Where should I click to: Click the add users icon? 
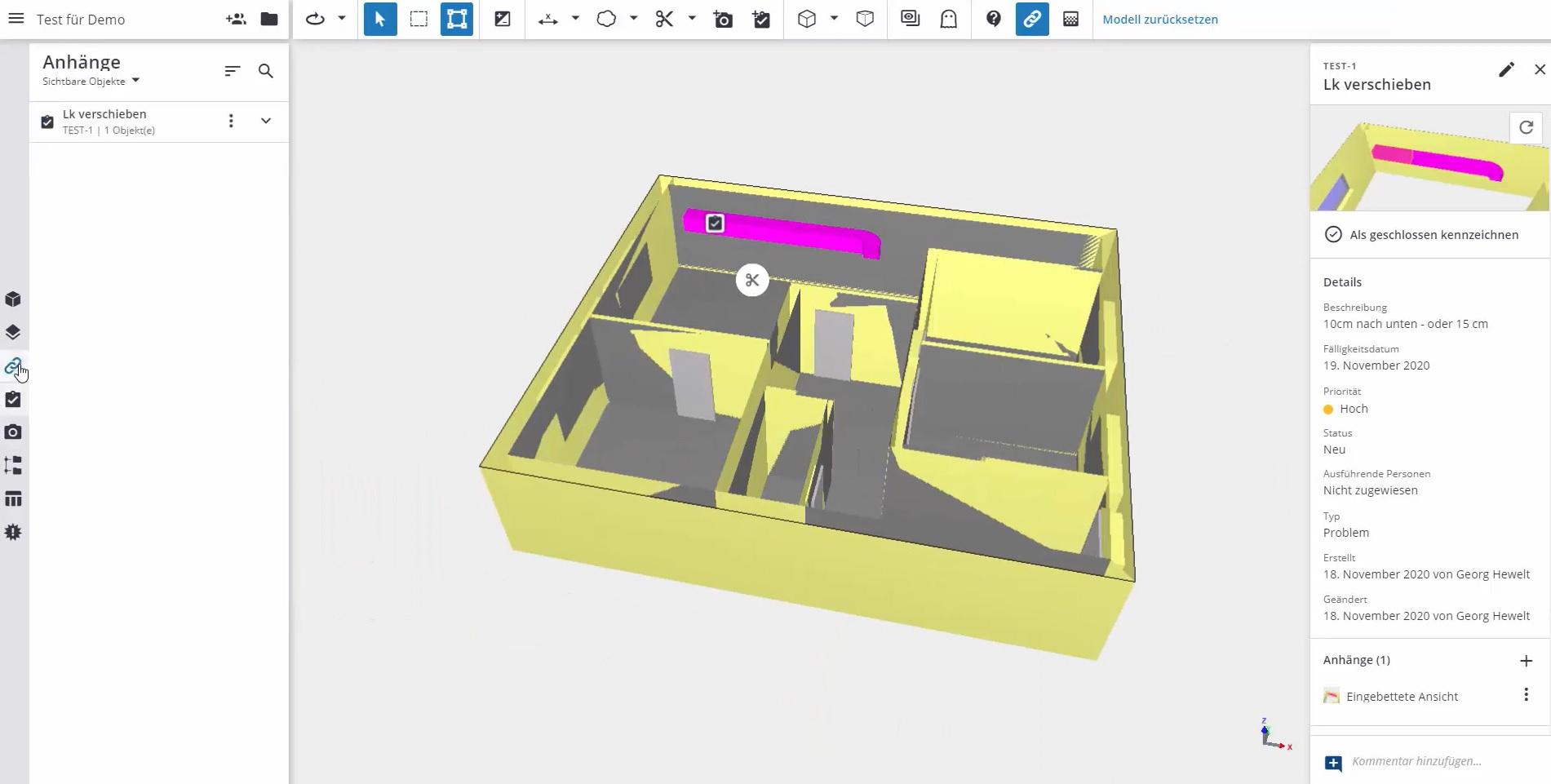point(236,19)
